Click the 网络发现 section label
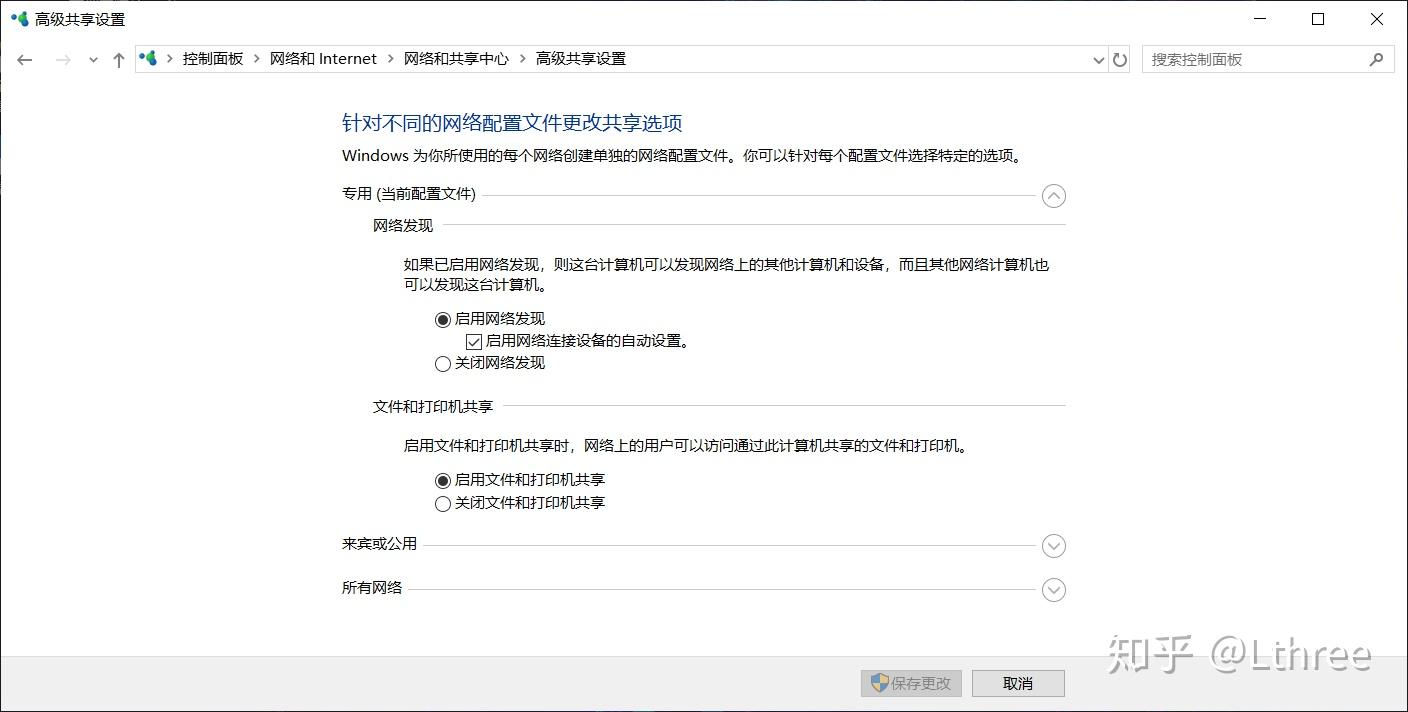The height and width of the screenshot is (712, 1408). 403,226
